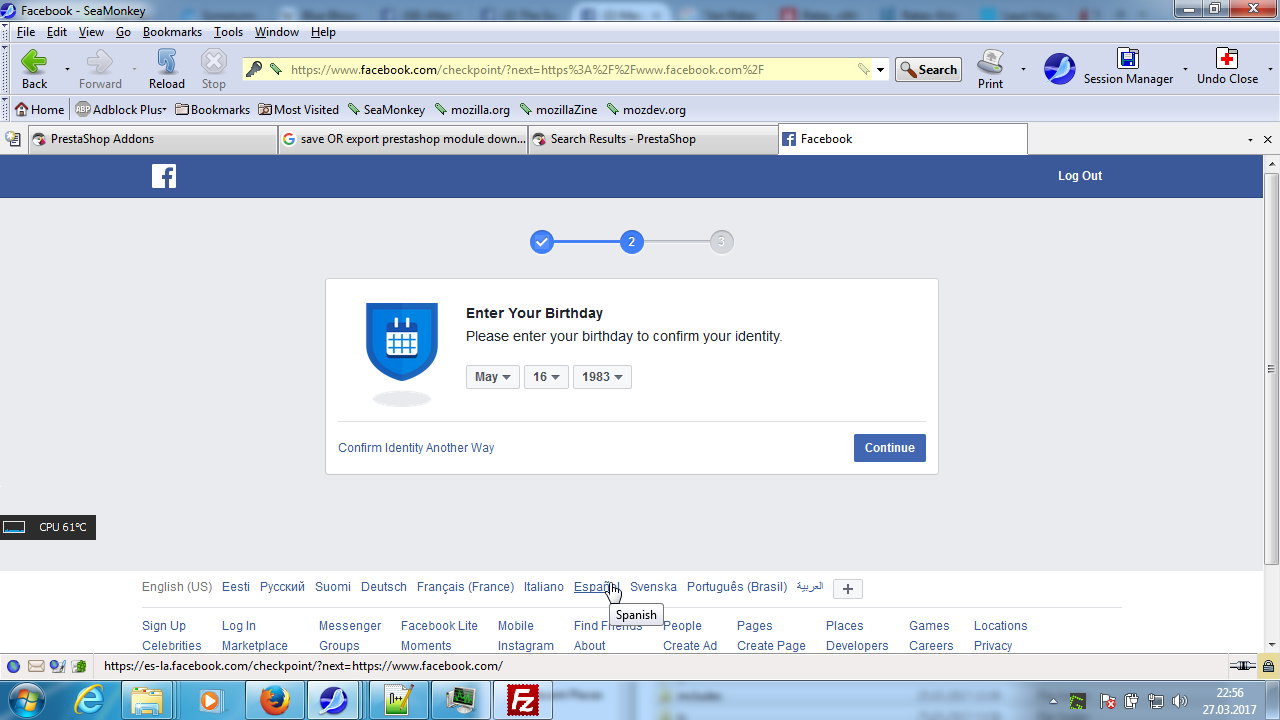The height and width of the screenshot is (720, 1280).
Task: Open the Edit menu
Action: click(x=57, y=32)
